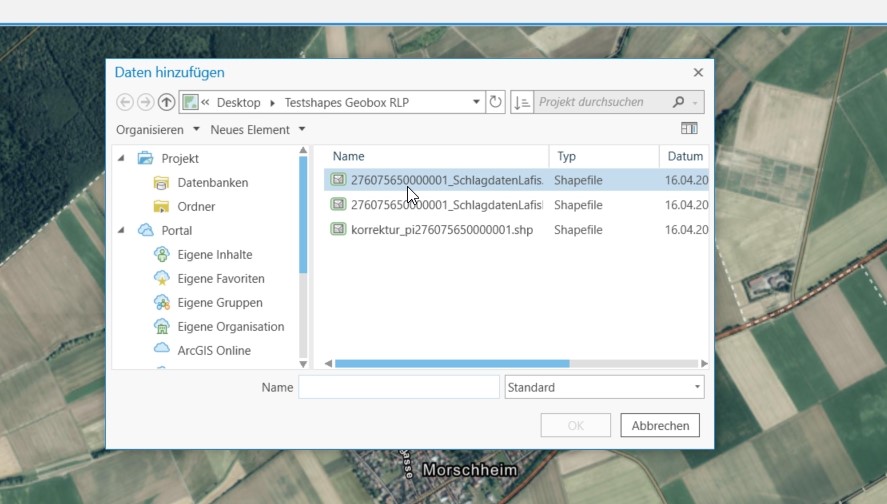Click the horizontal scrollbar in file list

452,364
